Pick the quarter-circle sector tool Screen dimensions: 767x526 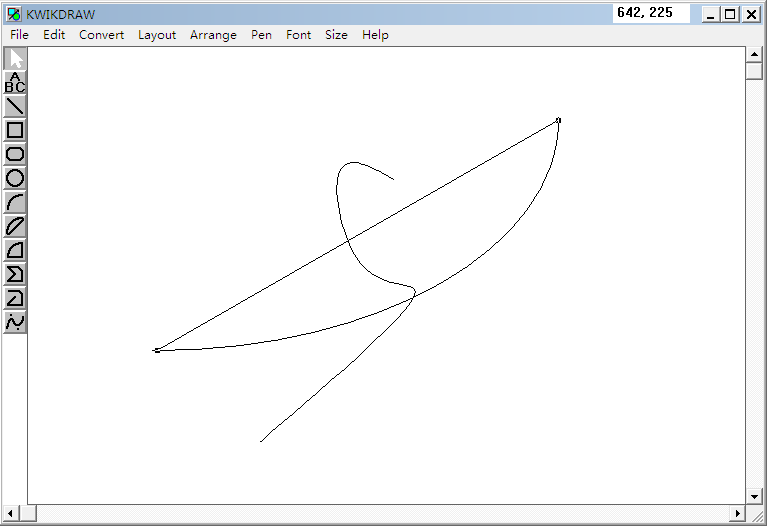pos(15,250)
